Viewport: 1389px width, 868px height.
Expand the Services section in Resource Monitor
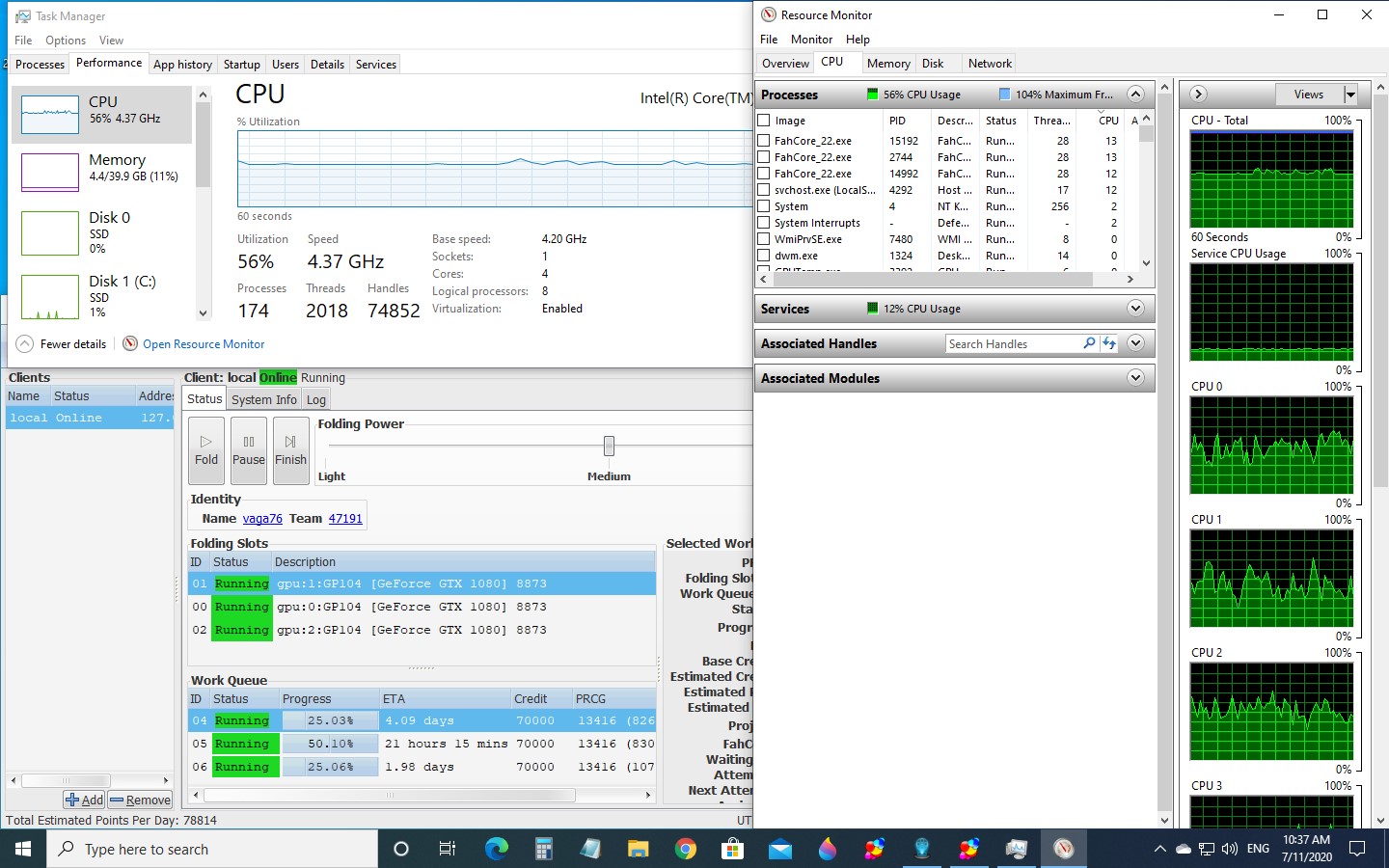point(1135,309)
